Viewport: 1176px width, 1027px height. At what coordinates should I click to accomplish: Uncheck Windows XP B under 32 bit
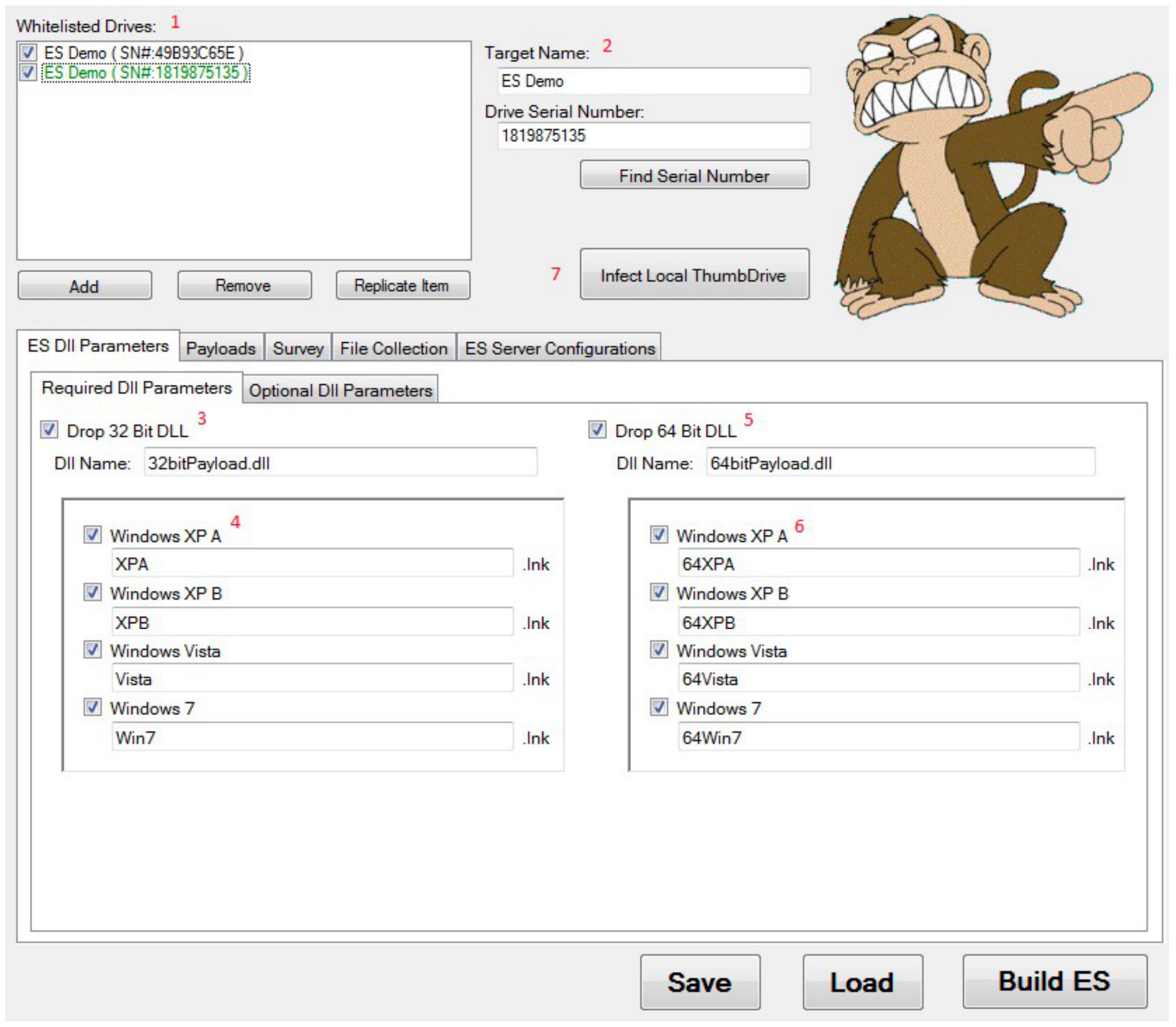92,592
